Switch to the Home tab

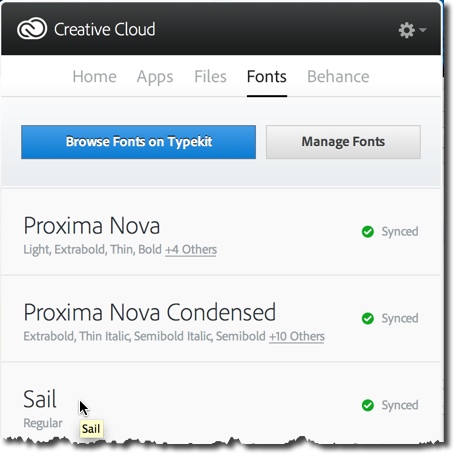click(95, 76)
